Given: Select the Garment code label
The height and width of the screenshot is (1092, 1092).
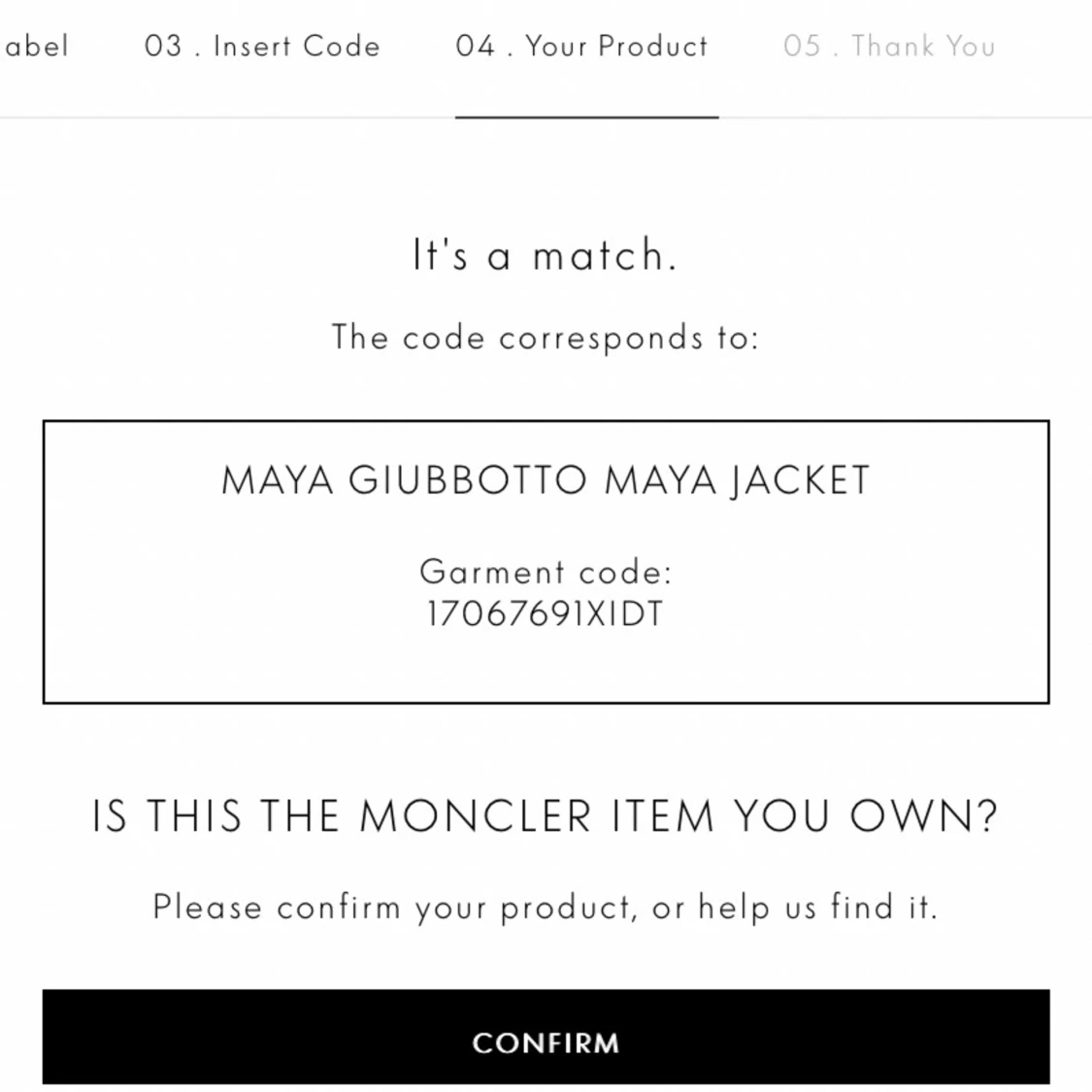Looking at the screenshot, I should point(544,572).
